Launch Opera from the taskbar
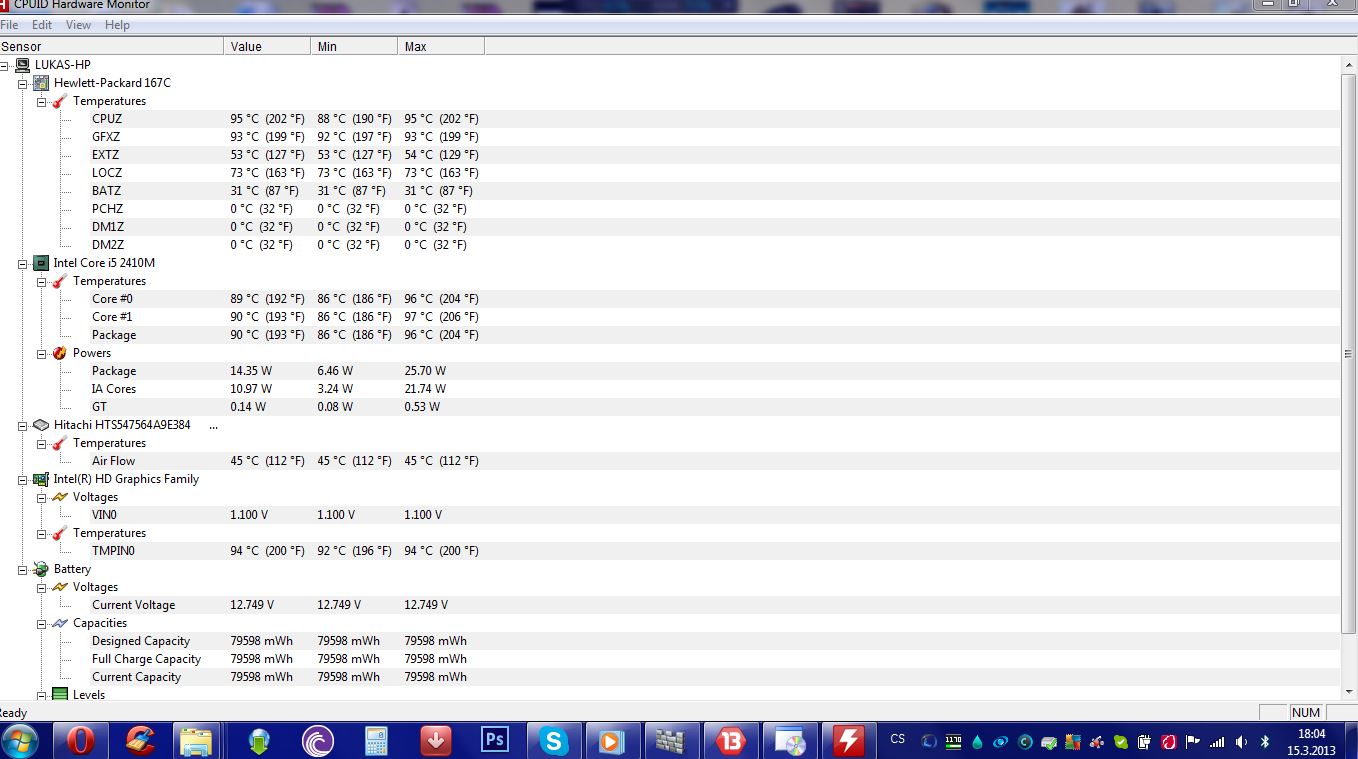Image resolution: width=1358 pixels, height=759 pixels. (80, 741)
